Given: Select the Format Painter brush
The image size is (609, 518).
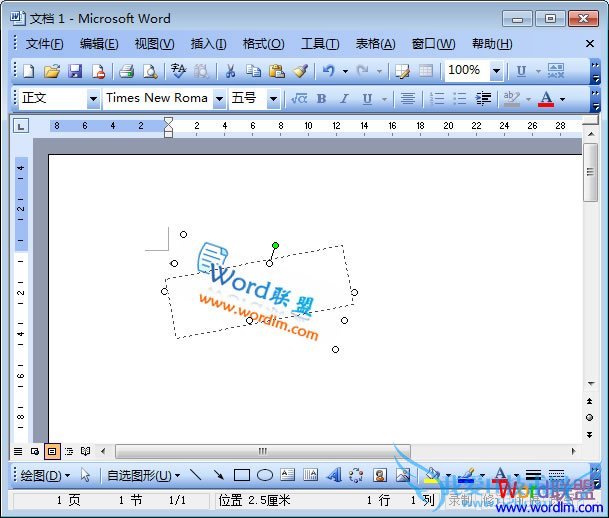Looking at the screenshot, I should coord(300,71).
